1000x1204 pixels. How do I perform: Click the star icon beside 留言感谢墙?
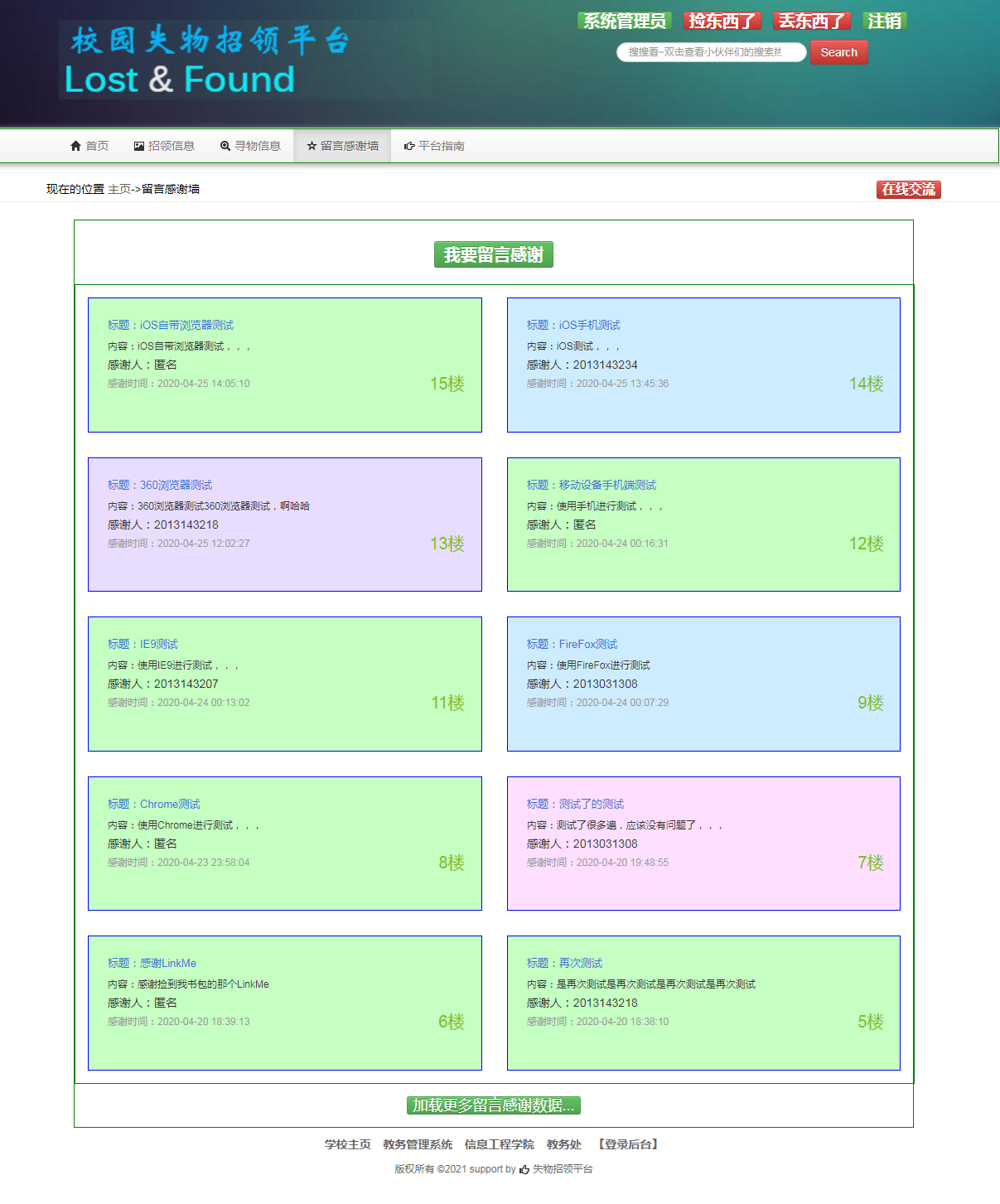coord(312,146)
